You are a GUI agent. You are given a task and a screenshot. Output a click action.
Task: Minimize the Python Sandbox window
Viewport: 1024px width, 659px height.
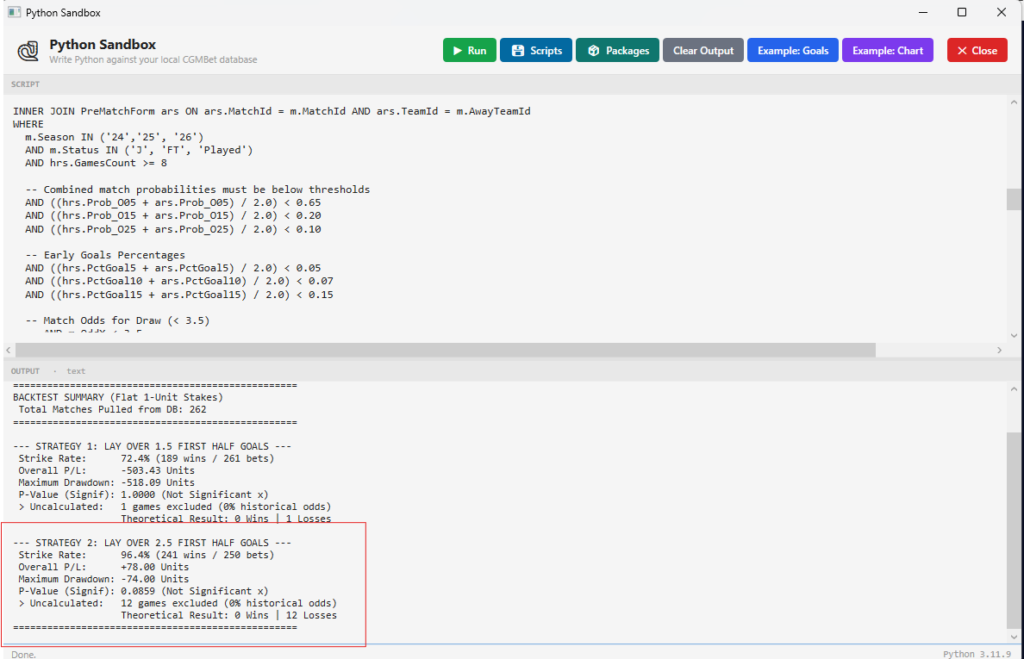click(916, 12)
